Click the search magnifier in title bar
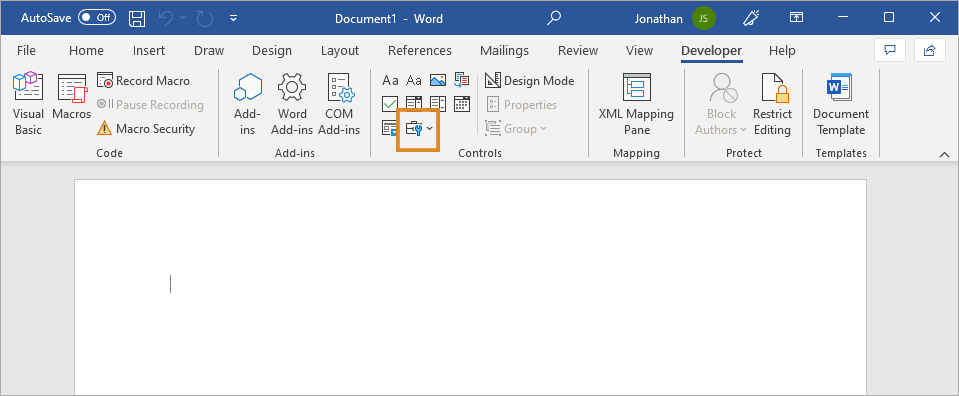Viewport: 959px width, 396px height. pos(554,18)
